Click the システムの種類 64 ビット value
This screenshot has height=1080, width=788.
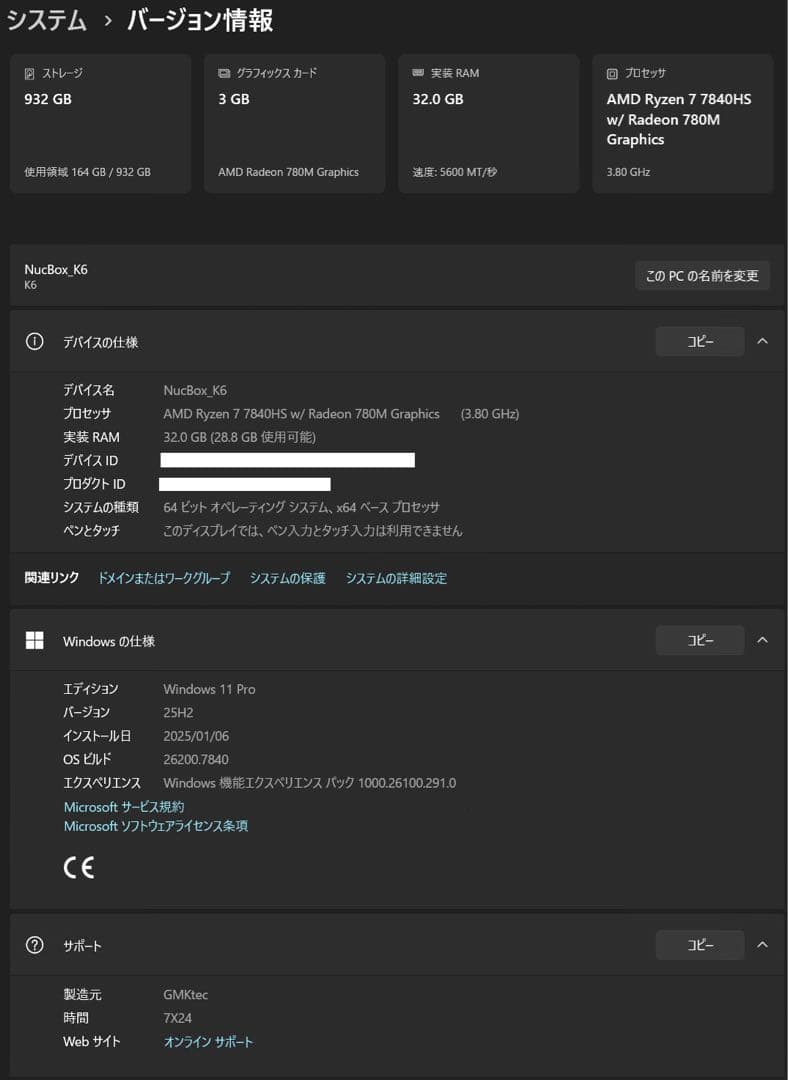click(301, 508)
